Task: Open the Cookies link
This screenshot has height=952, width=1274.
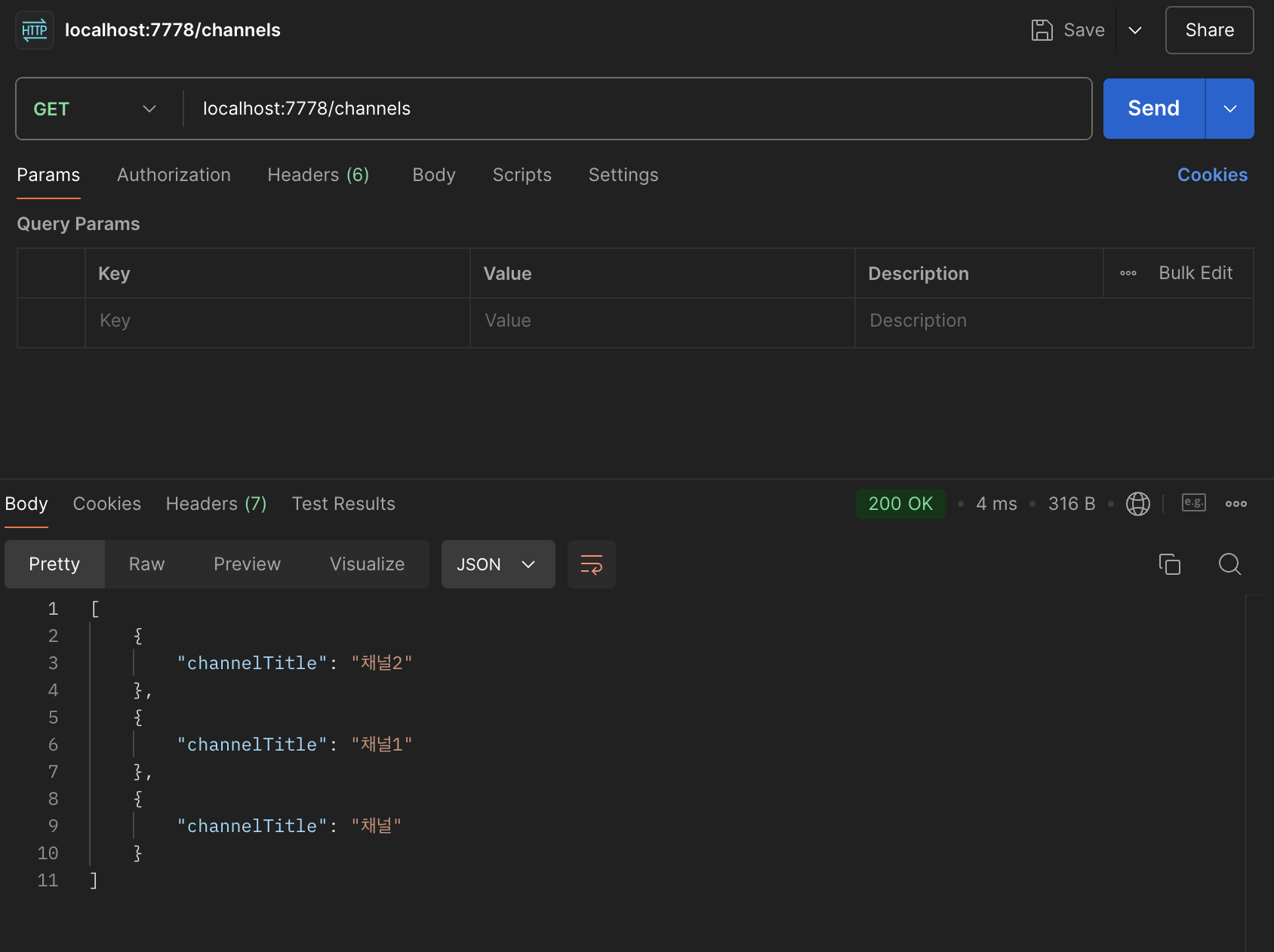Action: point(1212,175)
